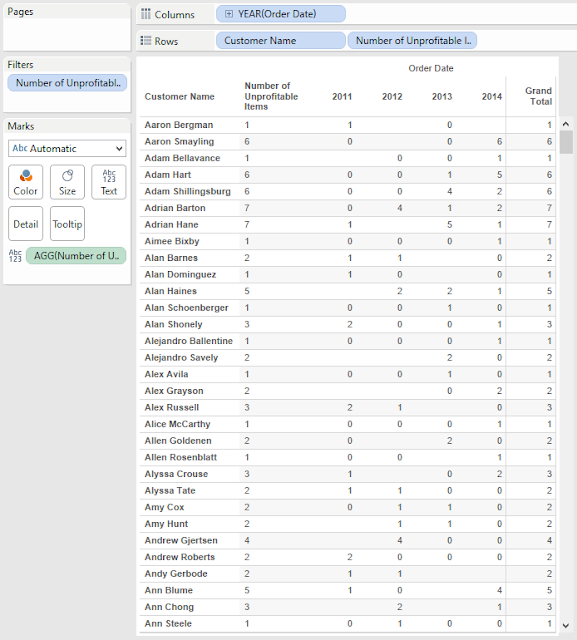Open the Tooltip marks card
This screenshot has height=640, width=577.
tap(67, 224)
